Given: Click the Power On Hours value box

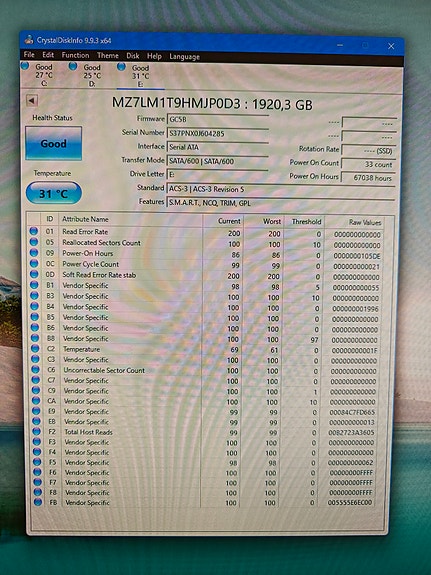Looking at the screenshot, I should [x=369, y=177].
